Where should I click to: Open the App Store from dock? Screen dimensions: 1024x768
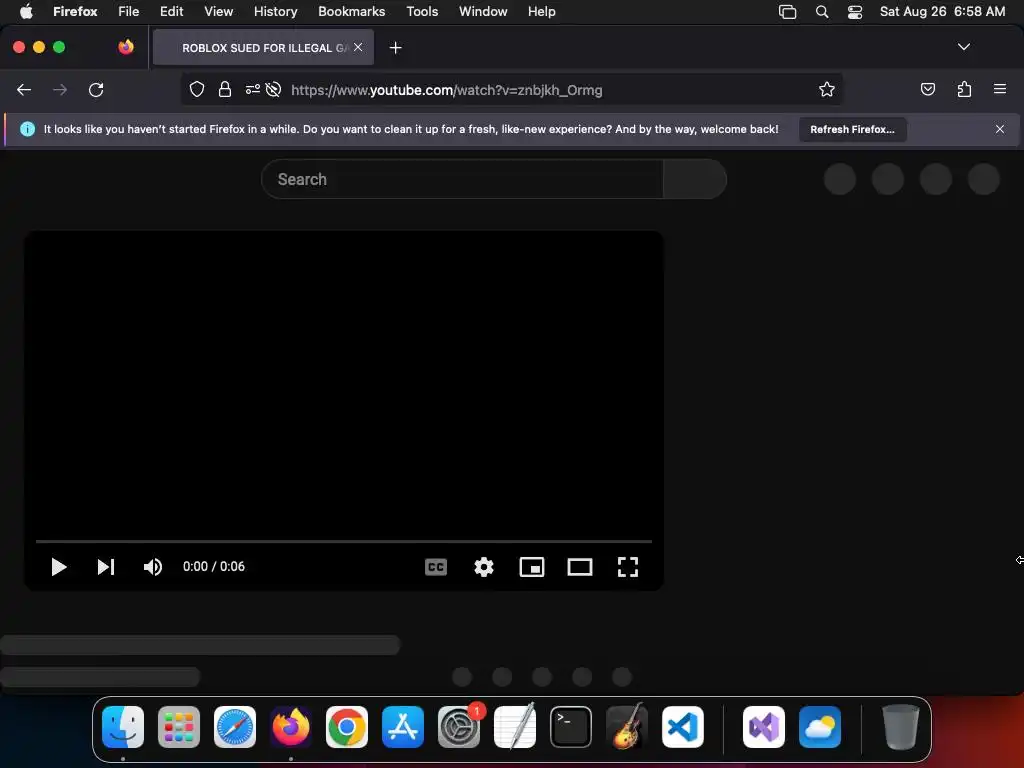(x=403, y=727)
